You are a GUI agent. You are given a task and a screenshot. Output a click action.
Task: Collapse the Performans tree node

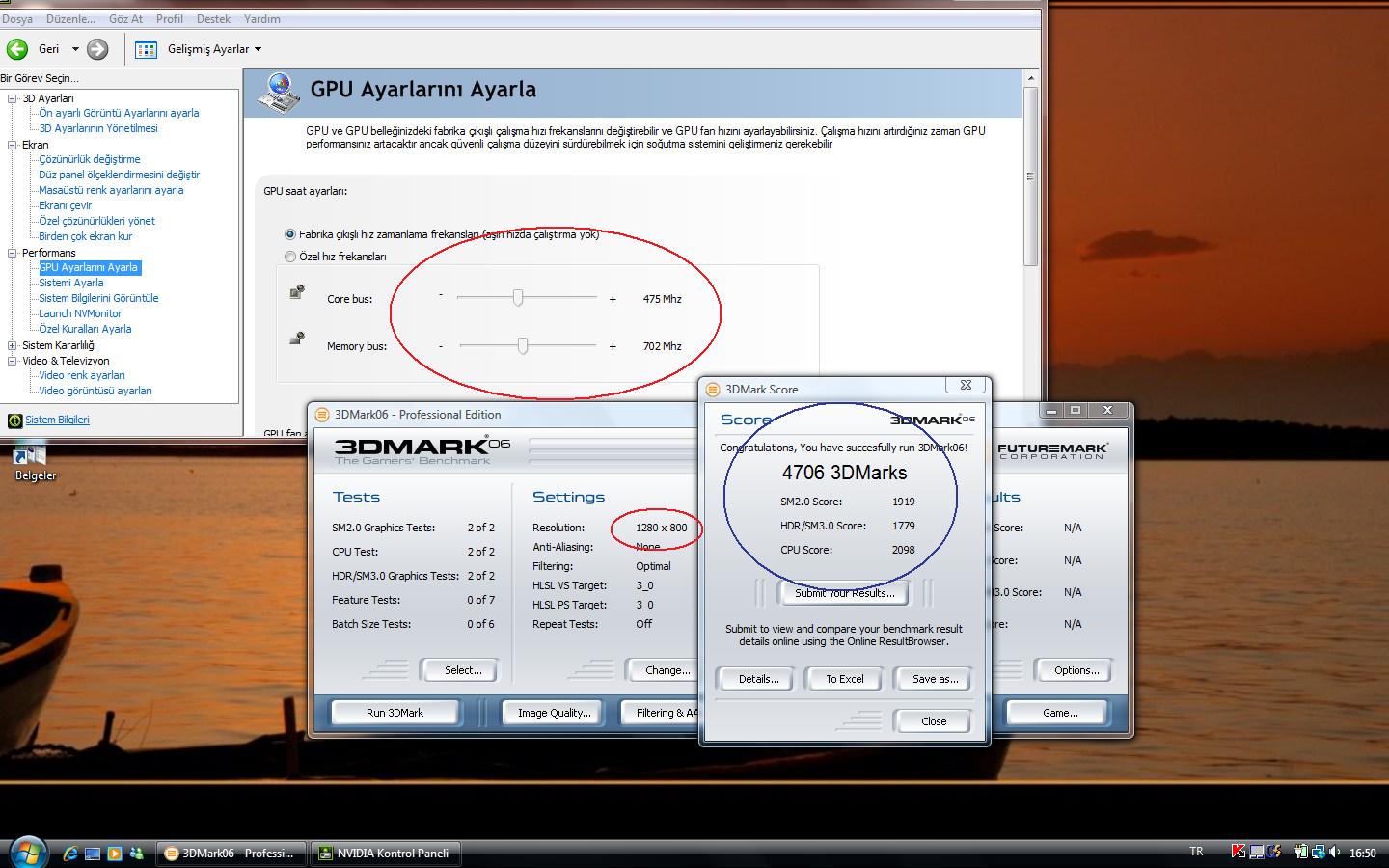tap(13, 253)
